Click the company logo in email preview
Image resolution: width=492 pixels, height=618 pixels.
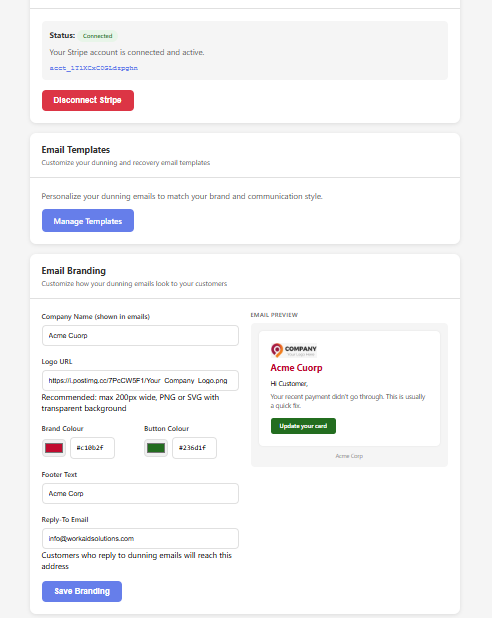click(294, 350)
